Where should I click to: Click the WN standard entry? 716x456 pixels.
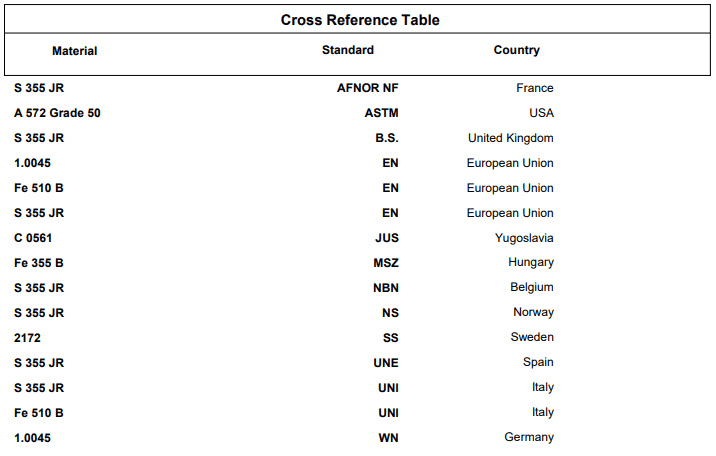[388, 438]
